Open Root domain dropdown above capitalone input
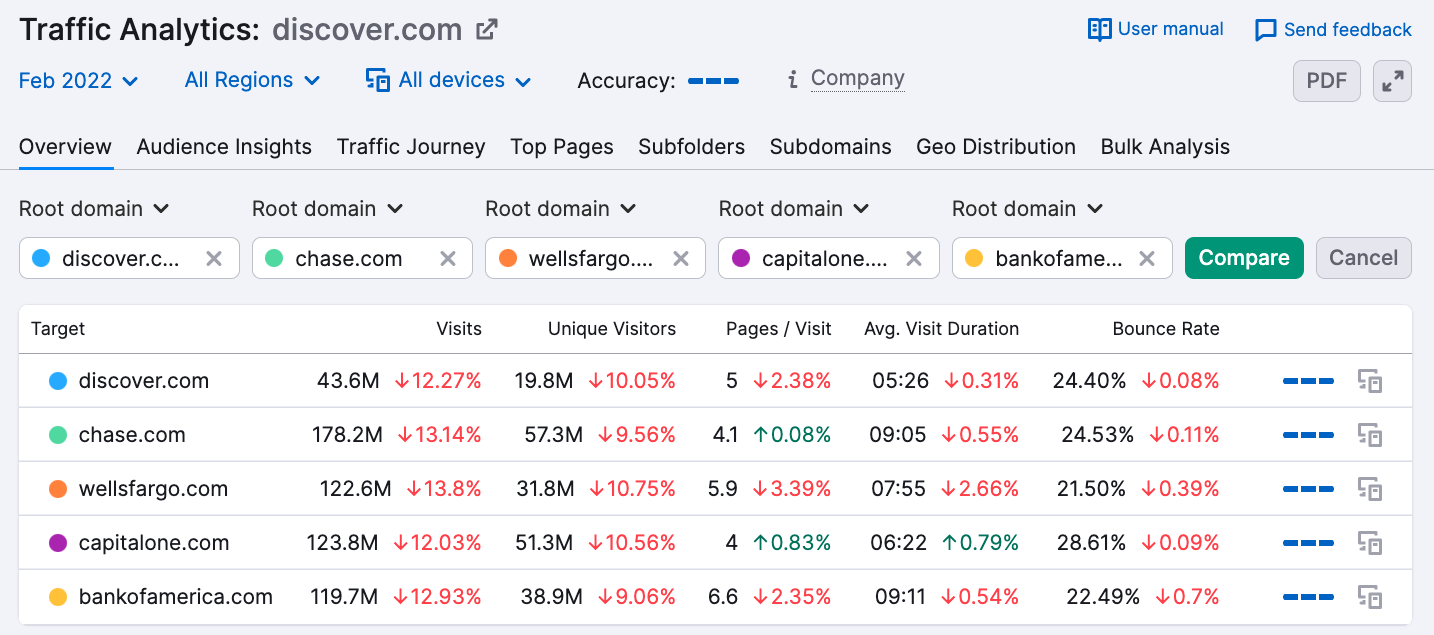Image resolution: width=1434 pixels, height=635 pixels. tap(794, 209)
